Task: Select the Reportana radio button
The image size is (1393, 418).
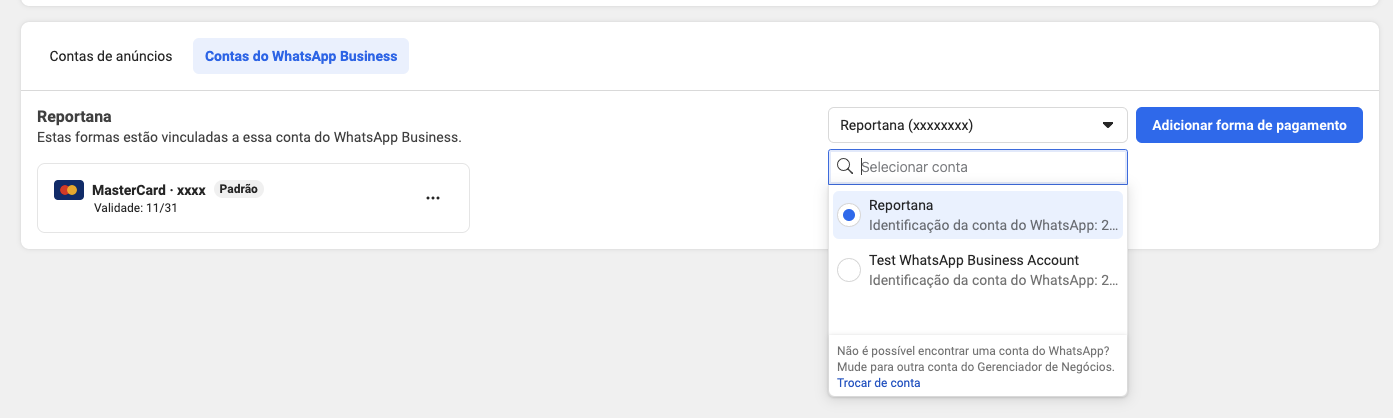Action: tap(848, 215)
